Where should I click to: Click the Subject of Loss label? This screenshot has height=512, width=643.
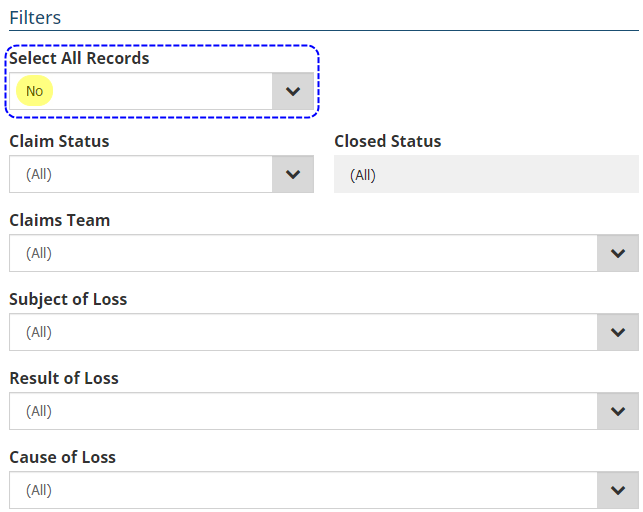pos(68,299)
